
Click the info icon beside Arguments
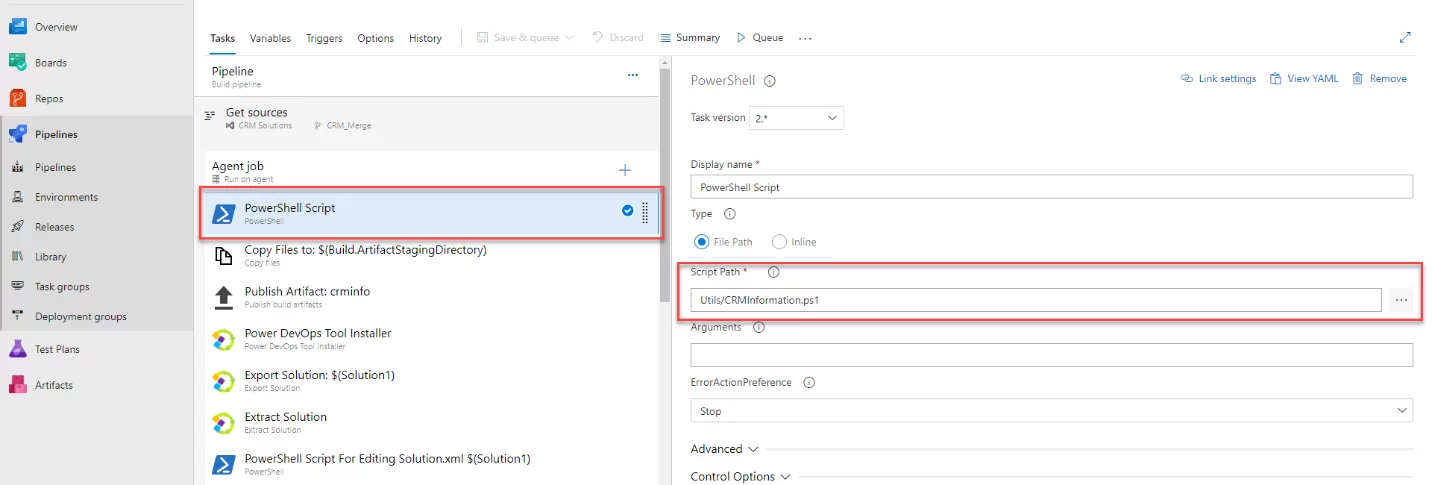pos(758,327)
